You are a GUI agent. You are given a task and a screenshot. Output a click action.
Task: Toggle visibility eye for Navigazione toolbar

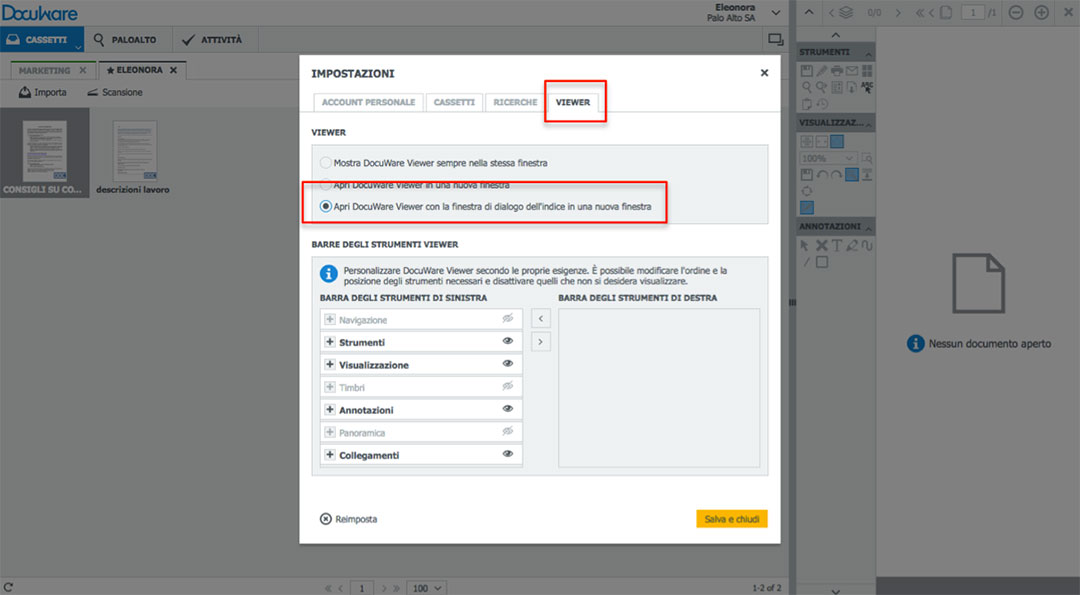(508, 318)
